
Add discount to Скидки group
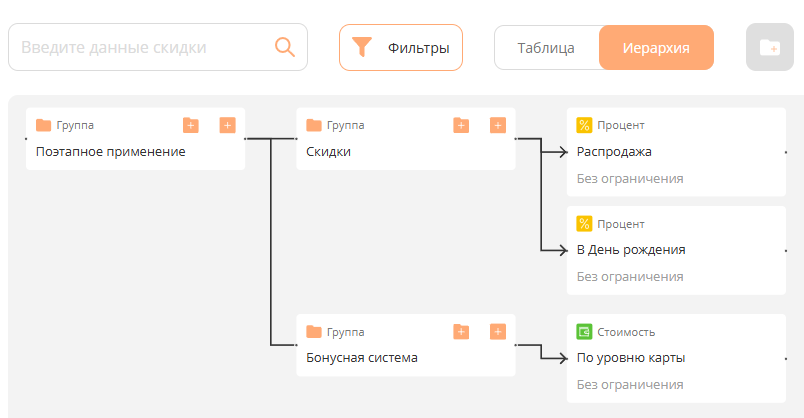498,125
